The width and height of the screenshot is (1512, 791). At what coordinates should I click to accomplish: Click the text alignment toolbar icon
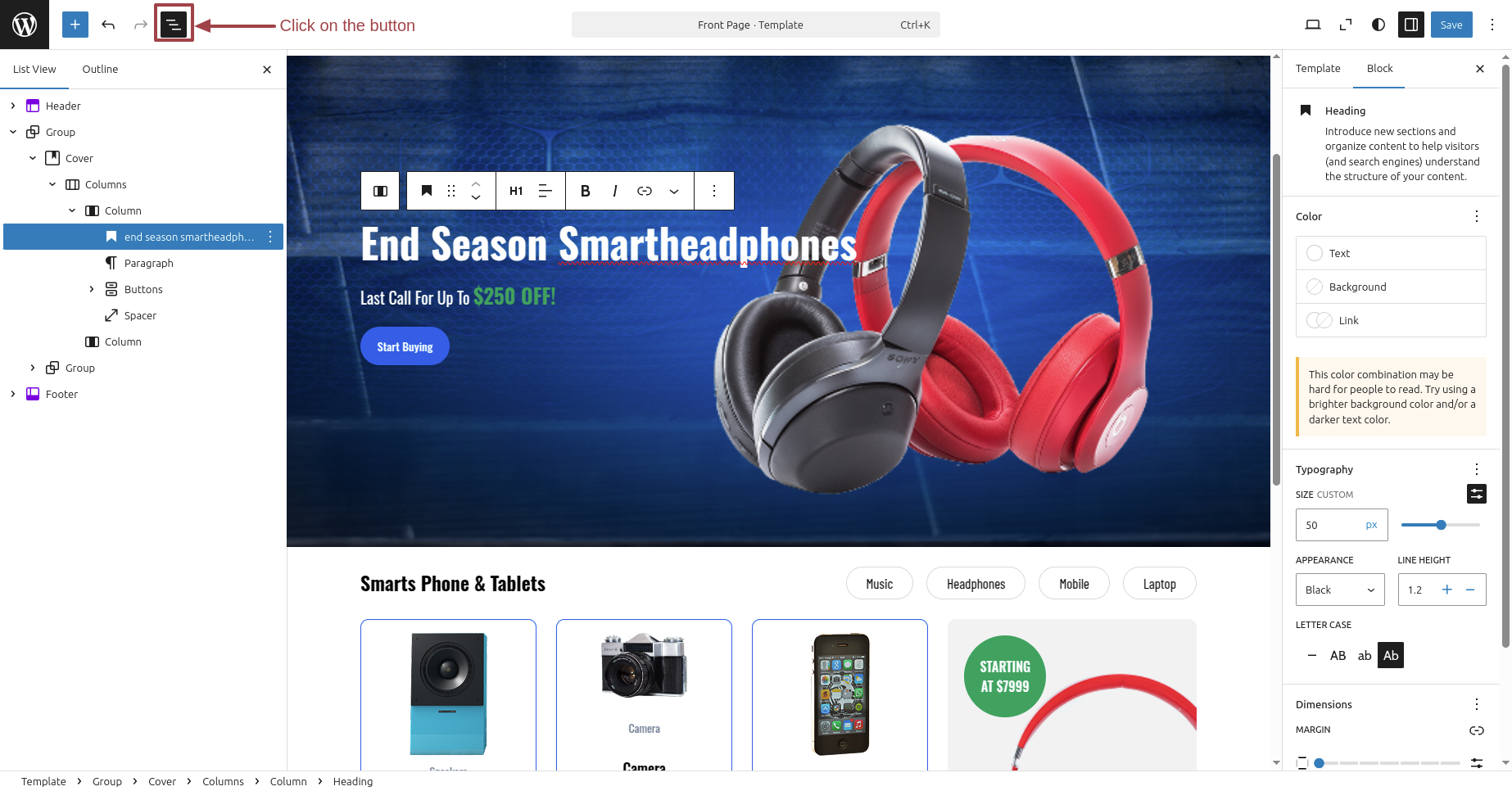tap(545, 191)
